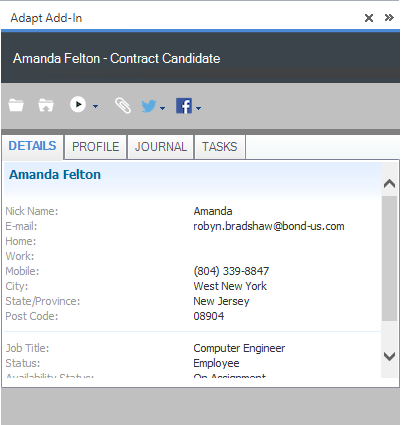Close the Adapt Add-In pane
Viewport: 401px width, 425px height.
pos(369,18)
